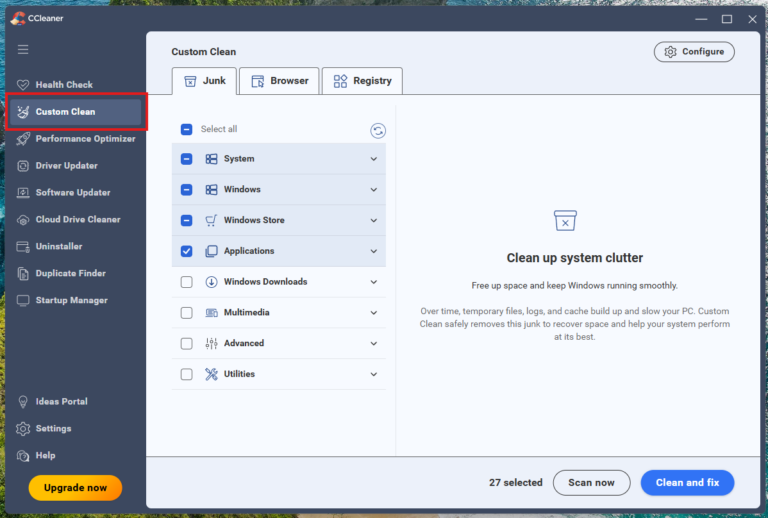
Task: Check the Utilities checkbox
Action: [x=186, y=374]
